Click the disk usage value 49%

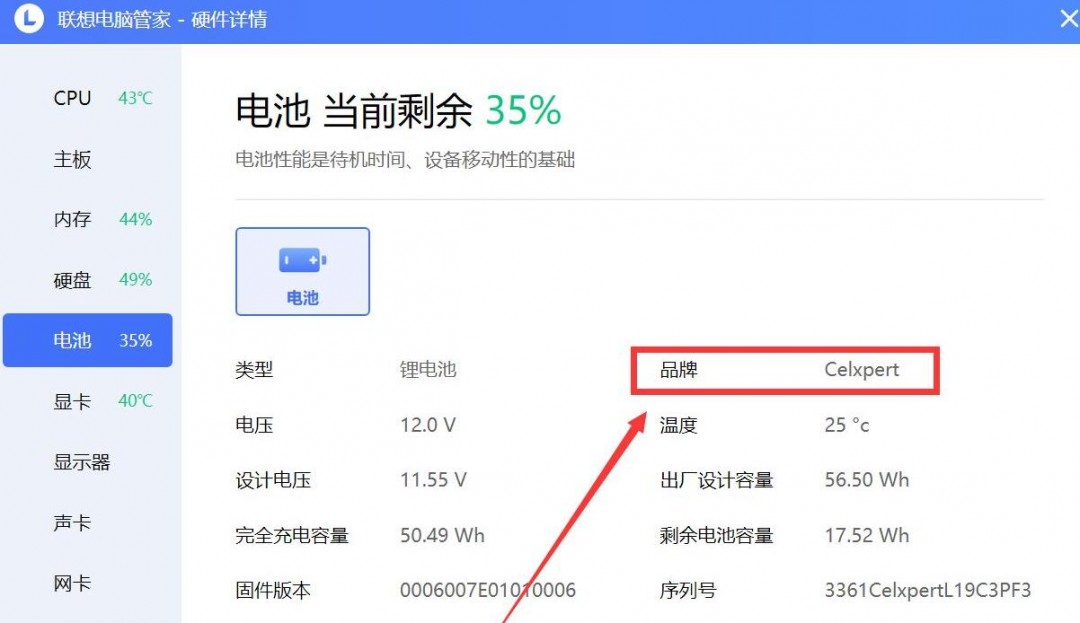(134, 280)
